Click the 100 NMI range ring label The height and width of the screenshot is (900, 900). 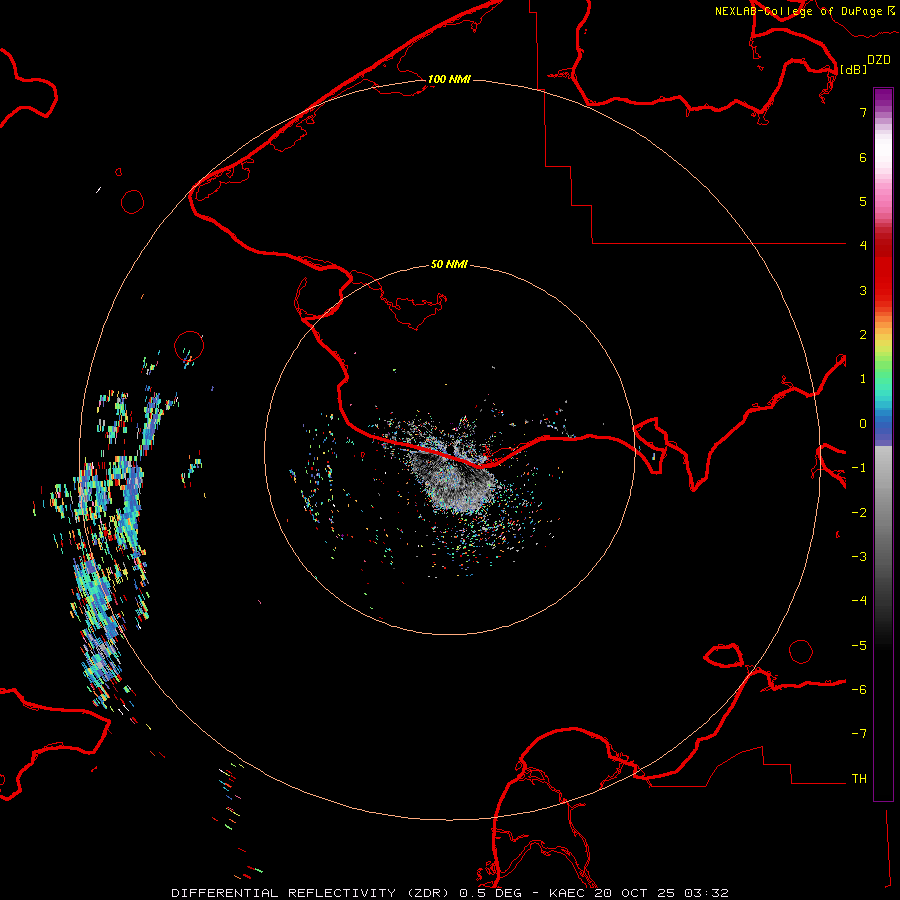pyautogui.click(x=449, y=79)
